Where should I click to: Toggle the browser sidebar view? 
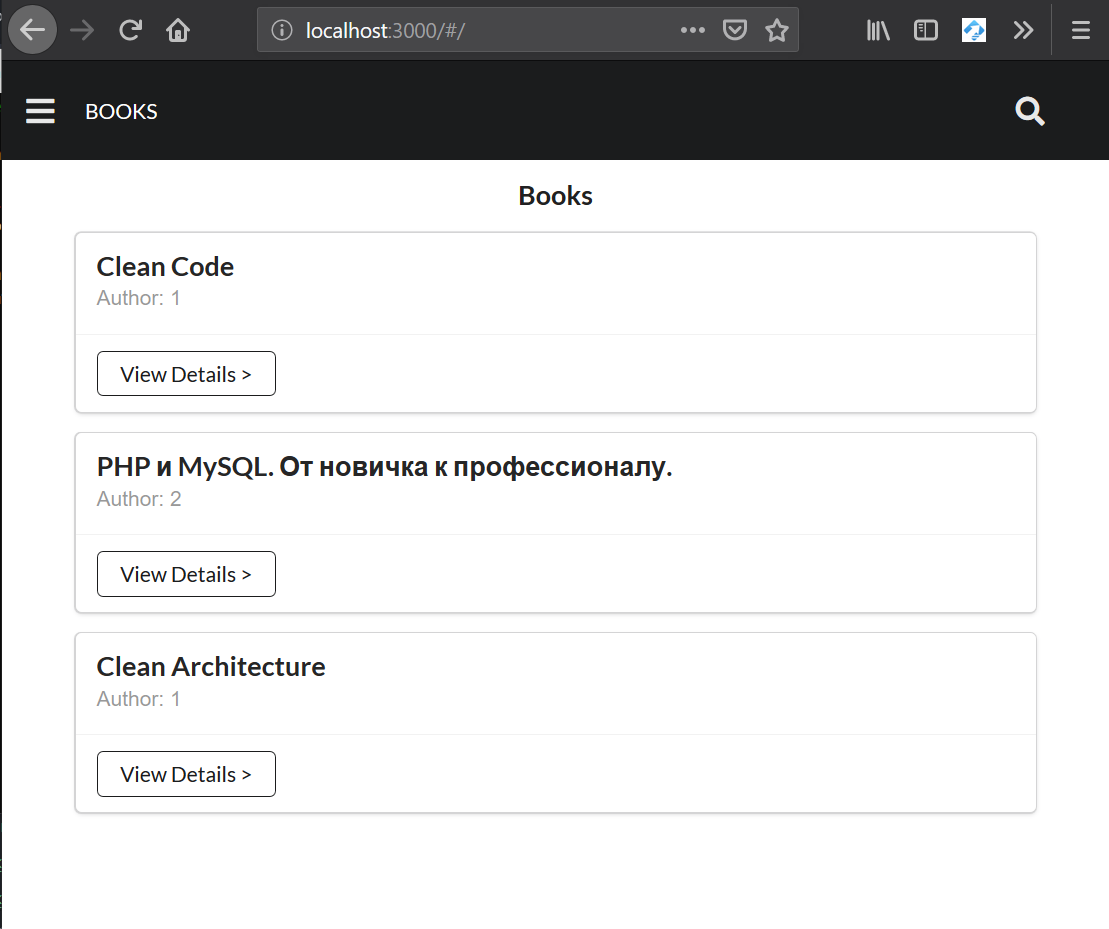coord(926,30)
